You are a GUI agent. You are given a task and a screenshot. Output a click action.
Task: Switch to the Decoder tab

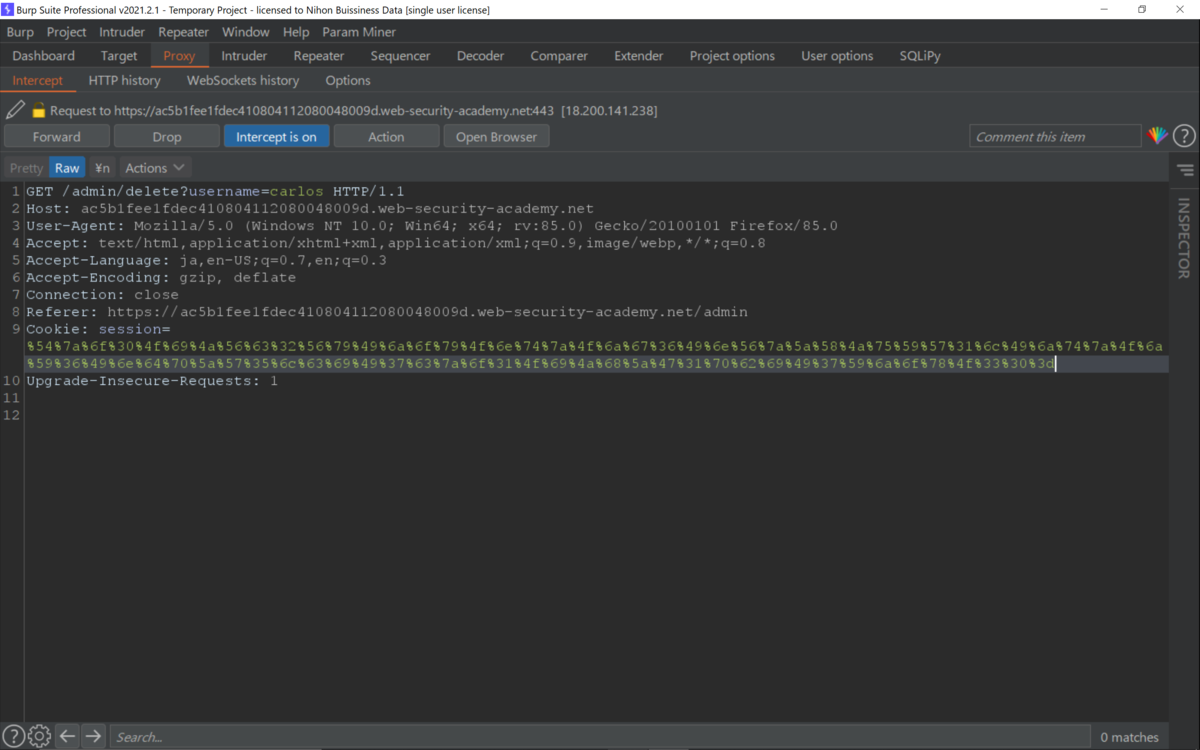click(481, 56)
